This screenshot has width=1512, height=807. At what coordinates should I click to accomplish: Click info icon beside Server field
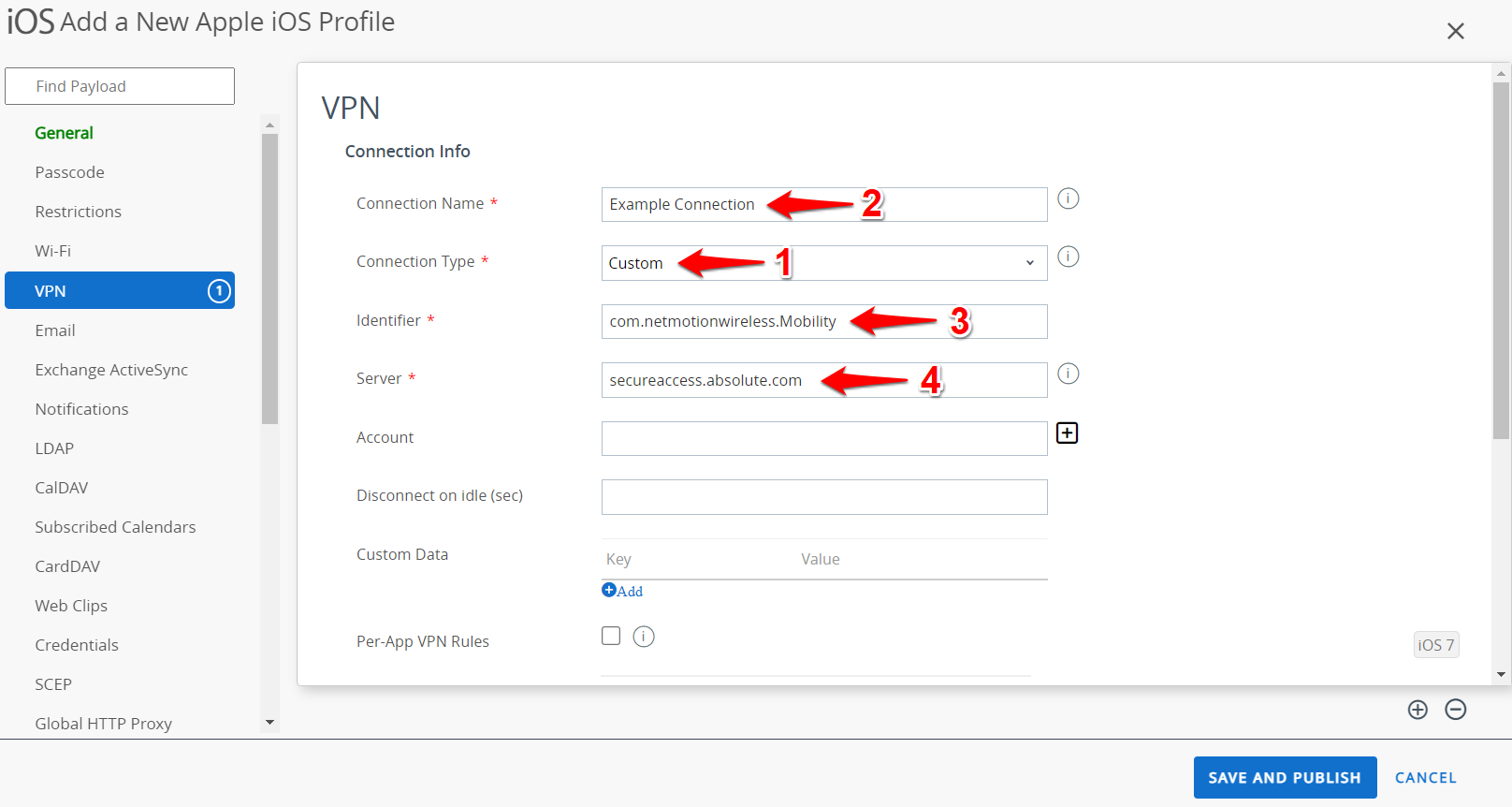pyautogui.click(x=1068, y=374)
